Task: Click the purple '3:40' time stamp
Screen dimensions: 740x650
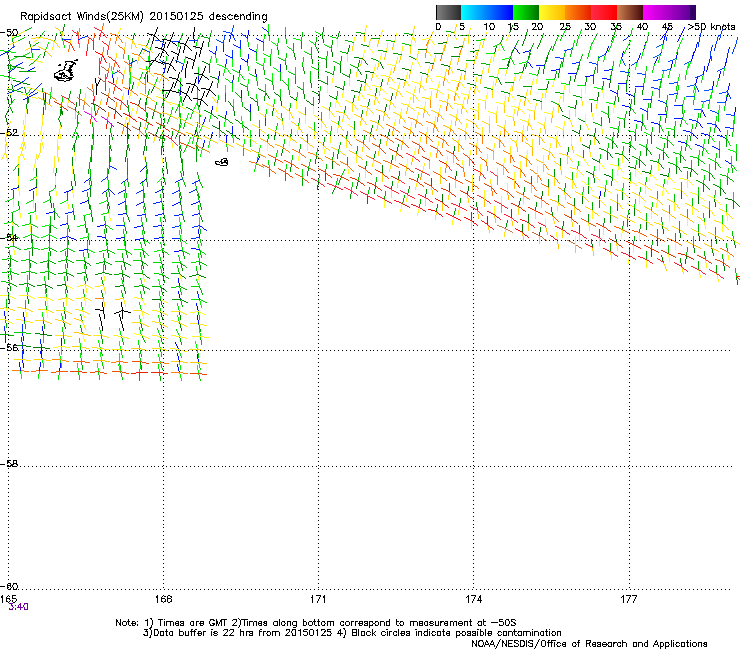Action: pos(18,607)
